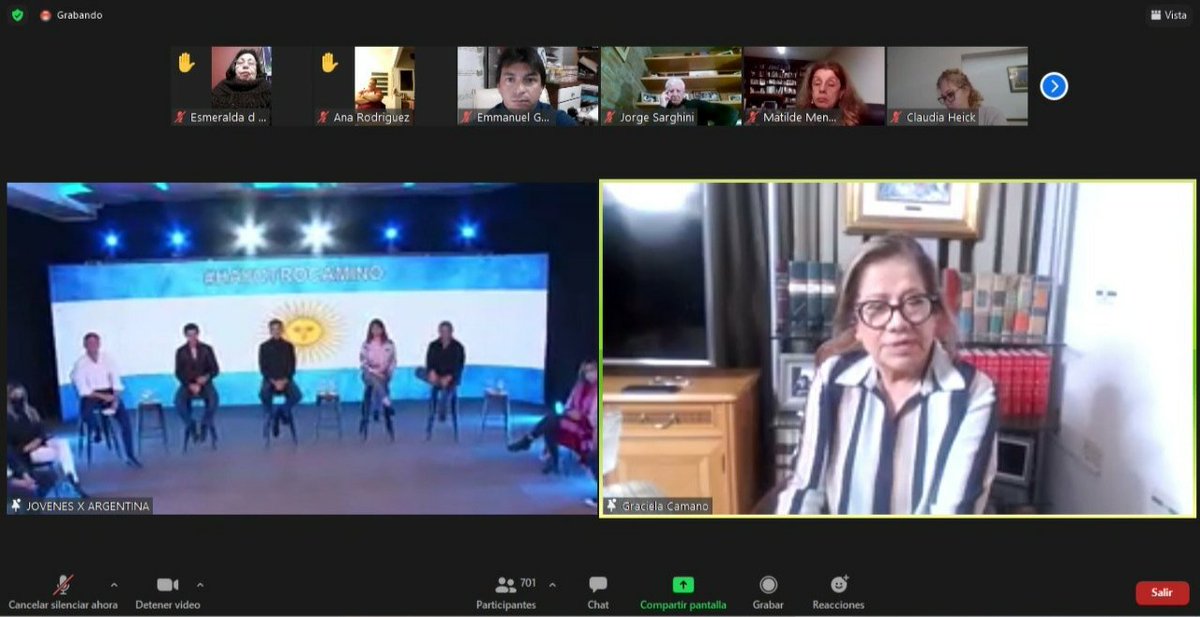Click muted mic icon beside Esmeralda name

pyautogui.click(x=181, y=117)
